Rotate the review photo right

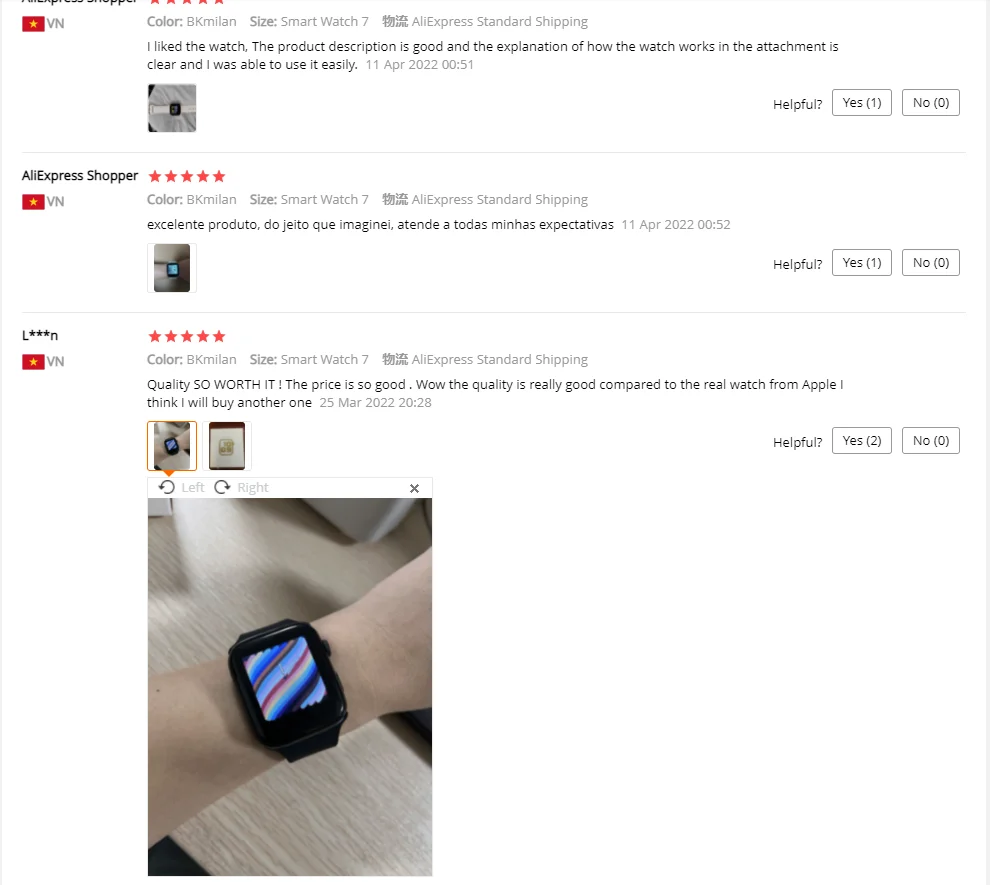pyautogui.click(x=241, y=487)
